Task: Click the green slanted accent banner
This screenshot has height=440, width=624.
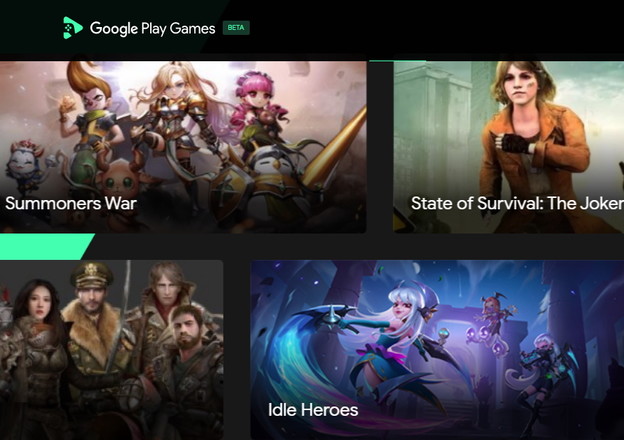Action: click(47, 247)
